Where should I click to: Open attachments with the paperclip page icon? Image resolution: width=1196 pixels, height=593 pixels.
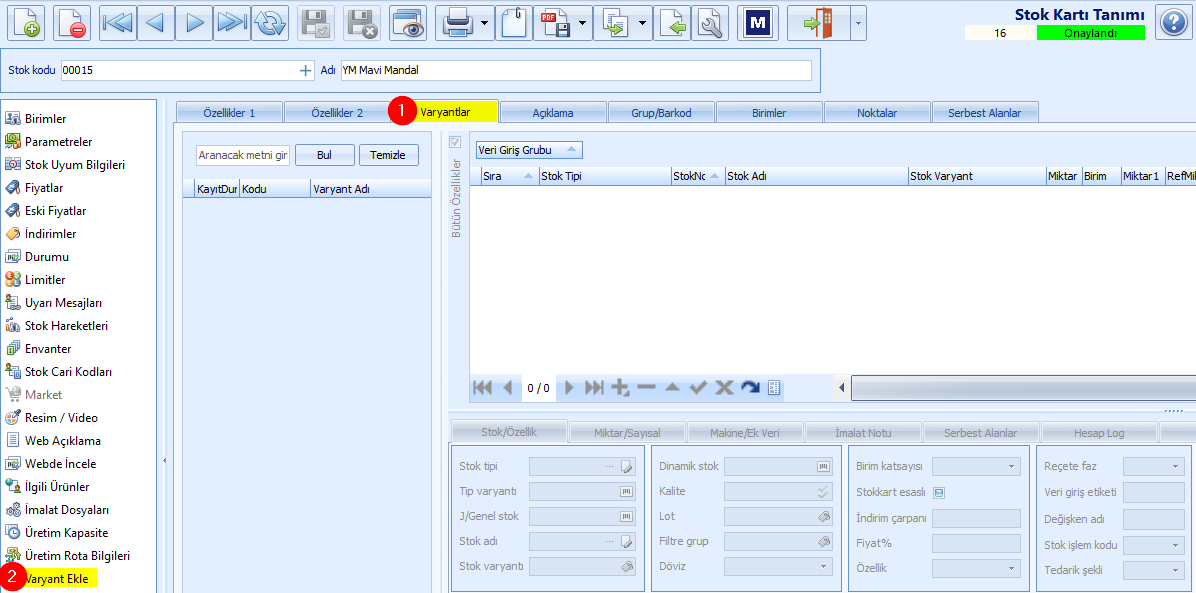pos(515,22)
